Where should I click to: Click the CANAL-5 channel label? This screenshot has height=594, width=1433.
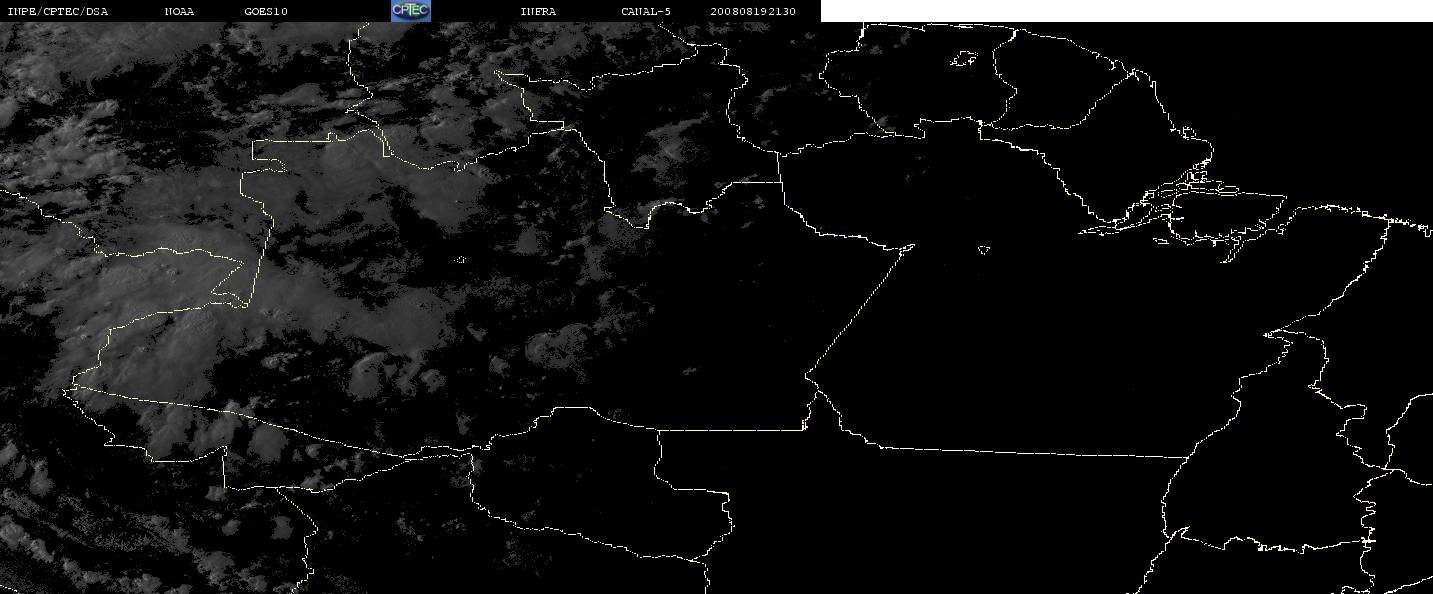646,12
